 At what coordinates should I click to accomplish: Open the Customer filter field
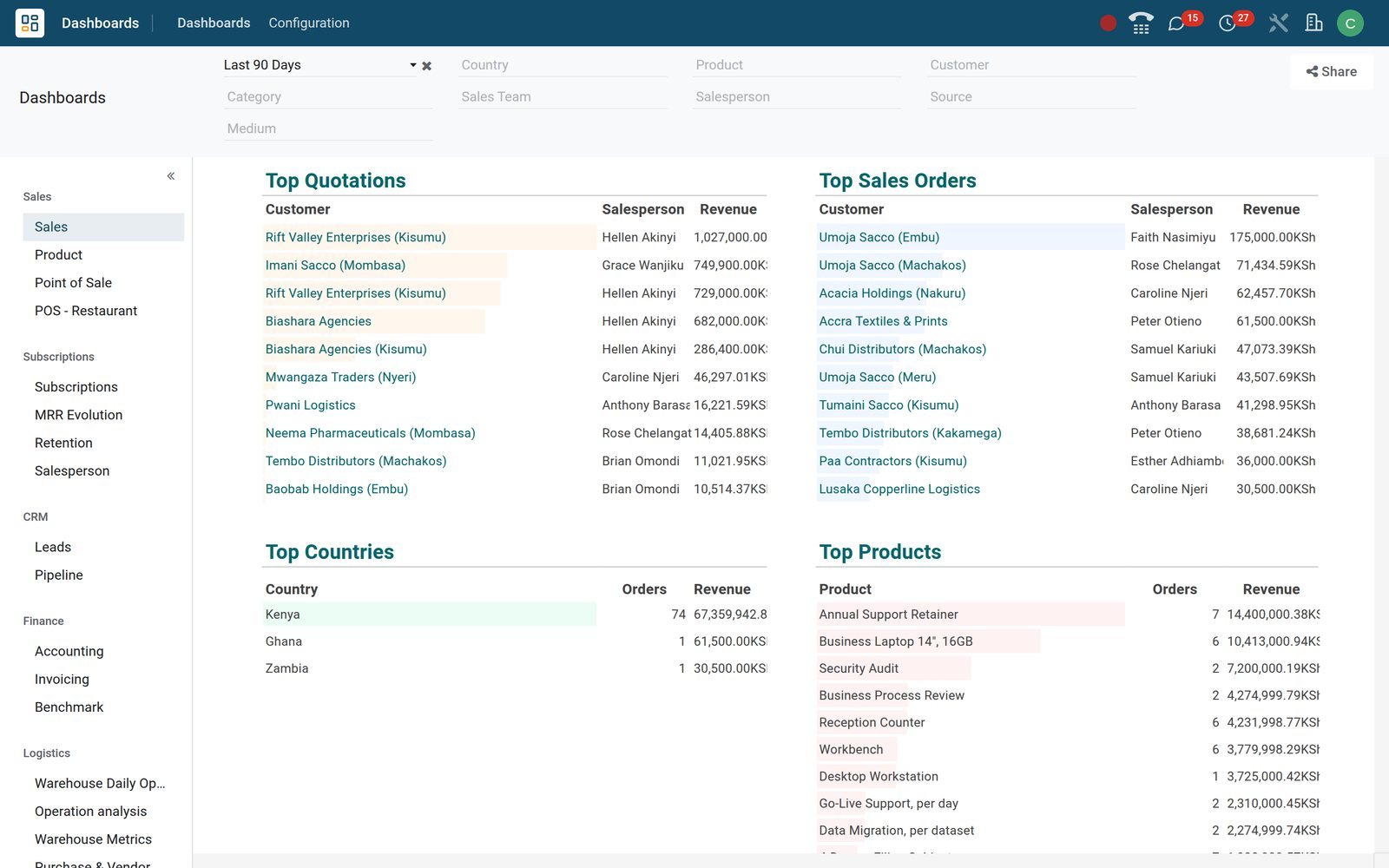click(1031, 65)
